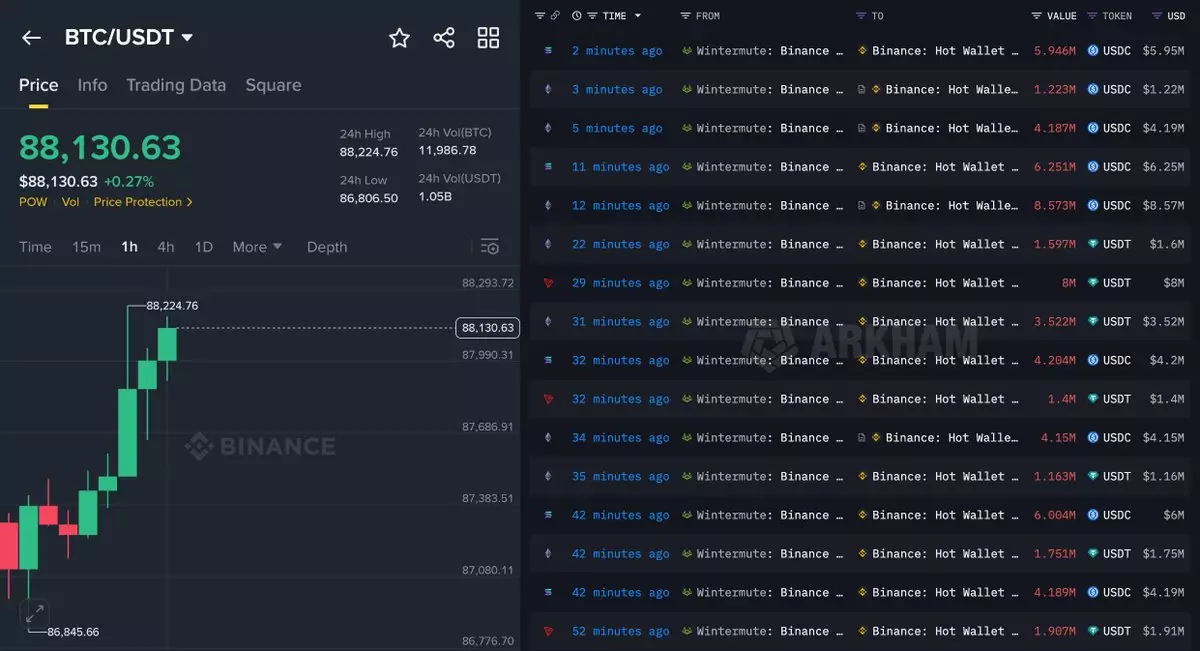Open Price Protection details link
The image size is (1200, 651).
143,202
